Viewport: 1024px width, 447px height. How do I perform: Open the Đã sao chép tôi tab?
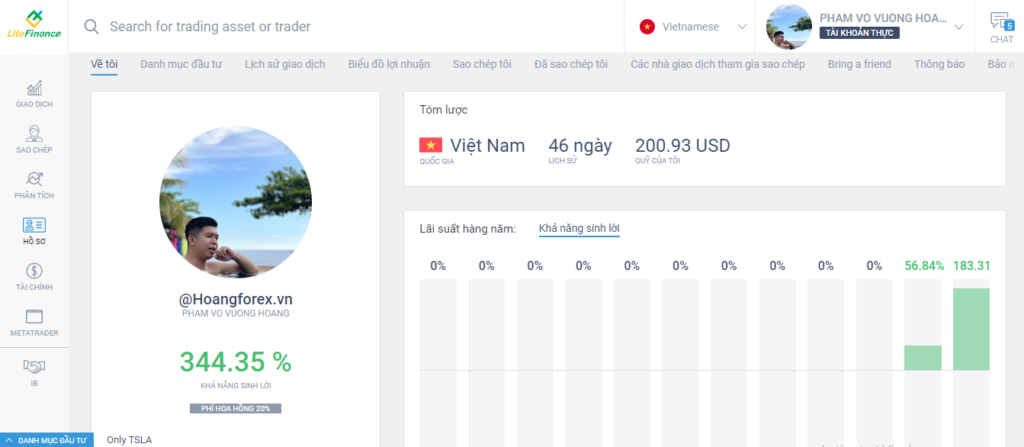tap(571, 64)
